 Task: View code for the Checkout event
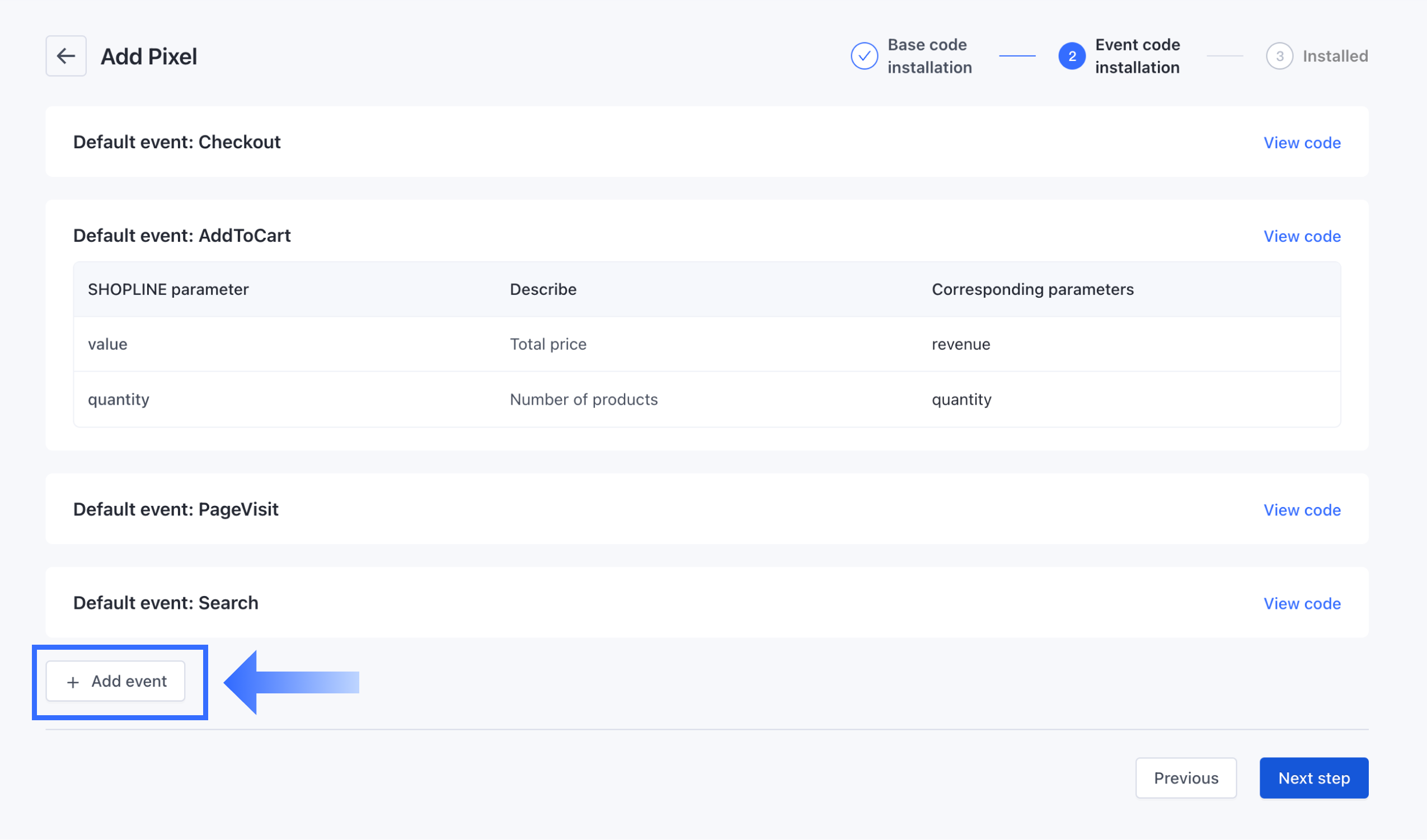tap(1301, 143)
